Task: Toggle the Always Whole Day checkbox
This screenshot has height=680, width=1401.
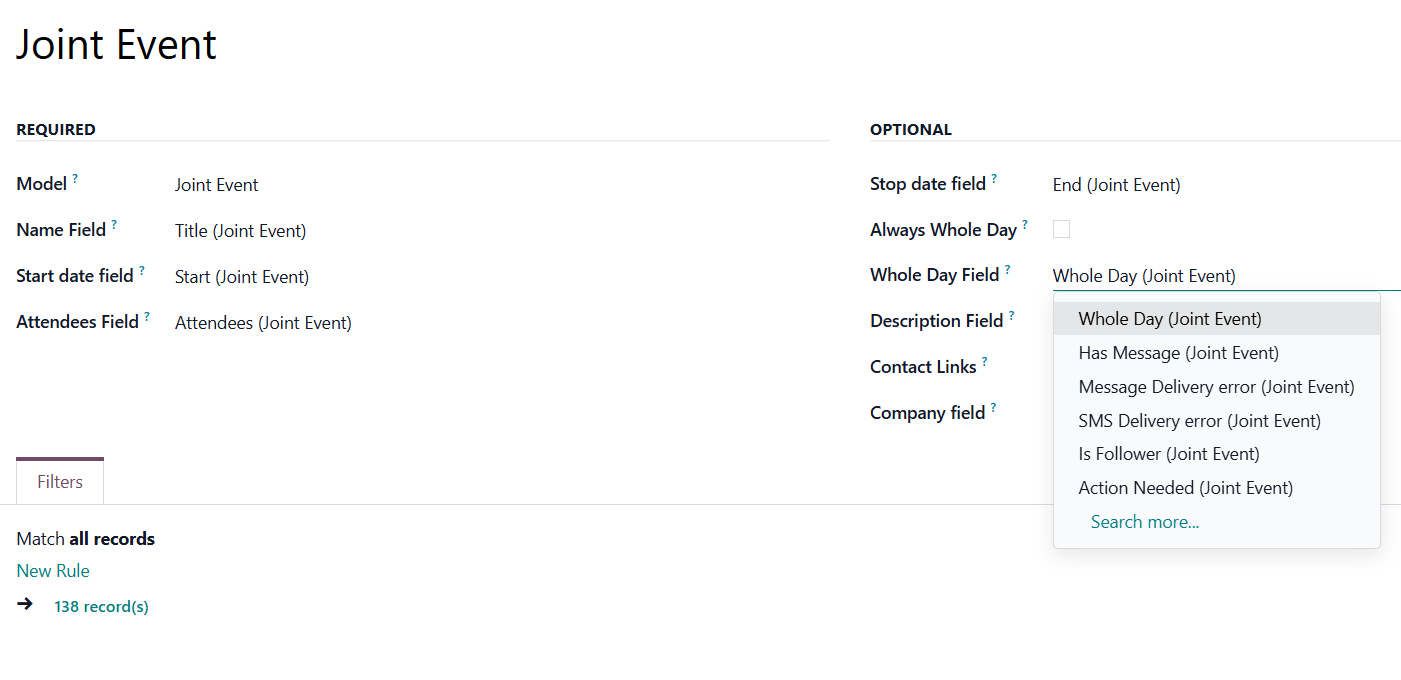Action: [x=1062, y=229]
